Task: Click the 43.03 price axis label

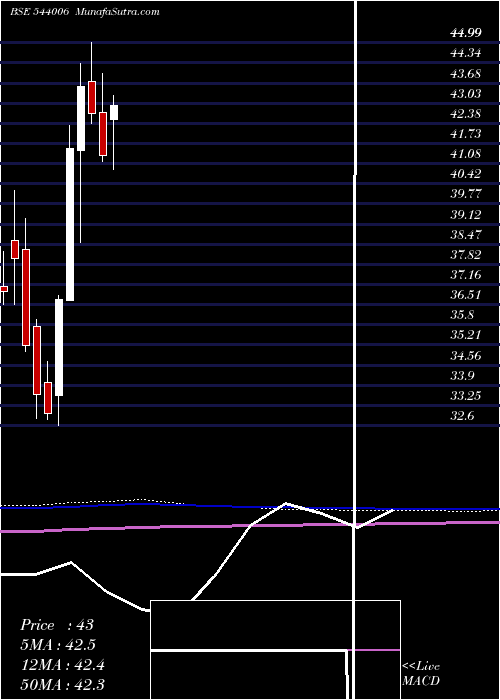Action: coord(466,93)
